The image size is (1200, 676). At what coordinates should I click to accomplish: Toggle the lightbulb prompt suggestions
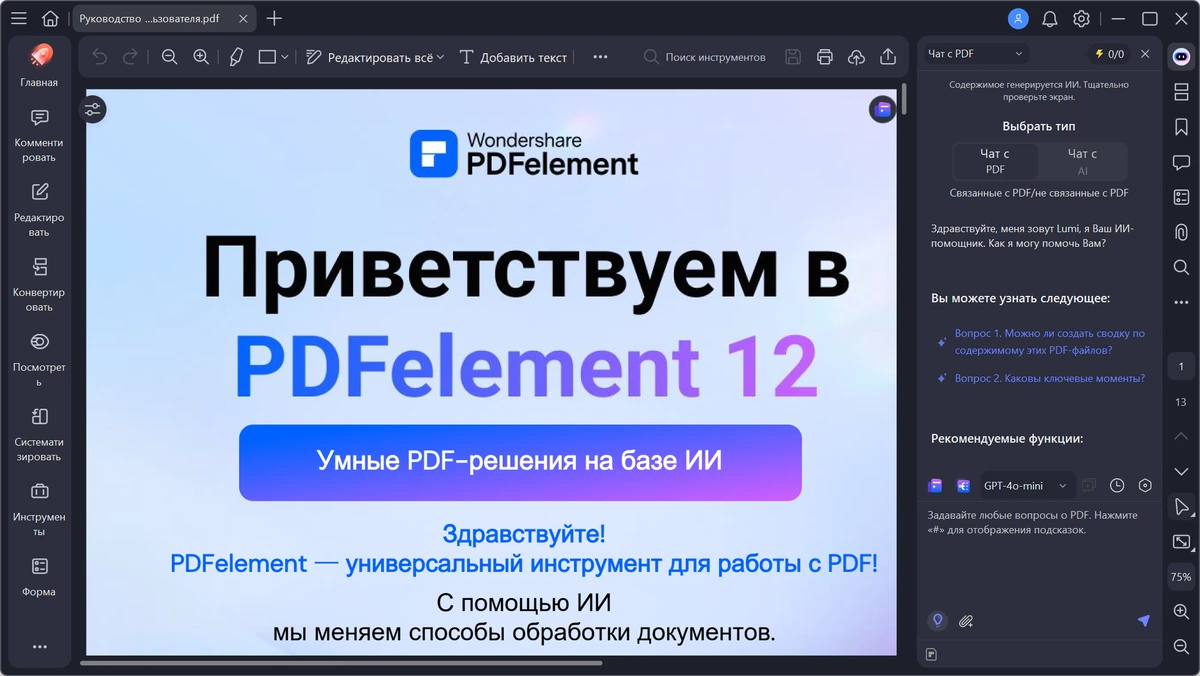click(x=937, y=620)
